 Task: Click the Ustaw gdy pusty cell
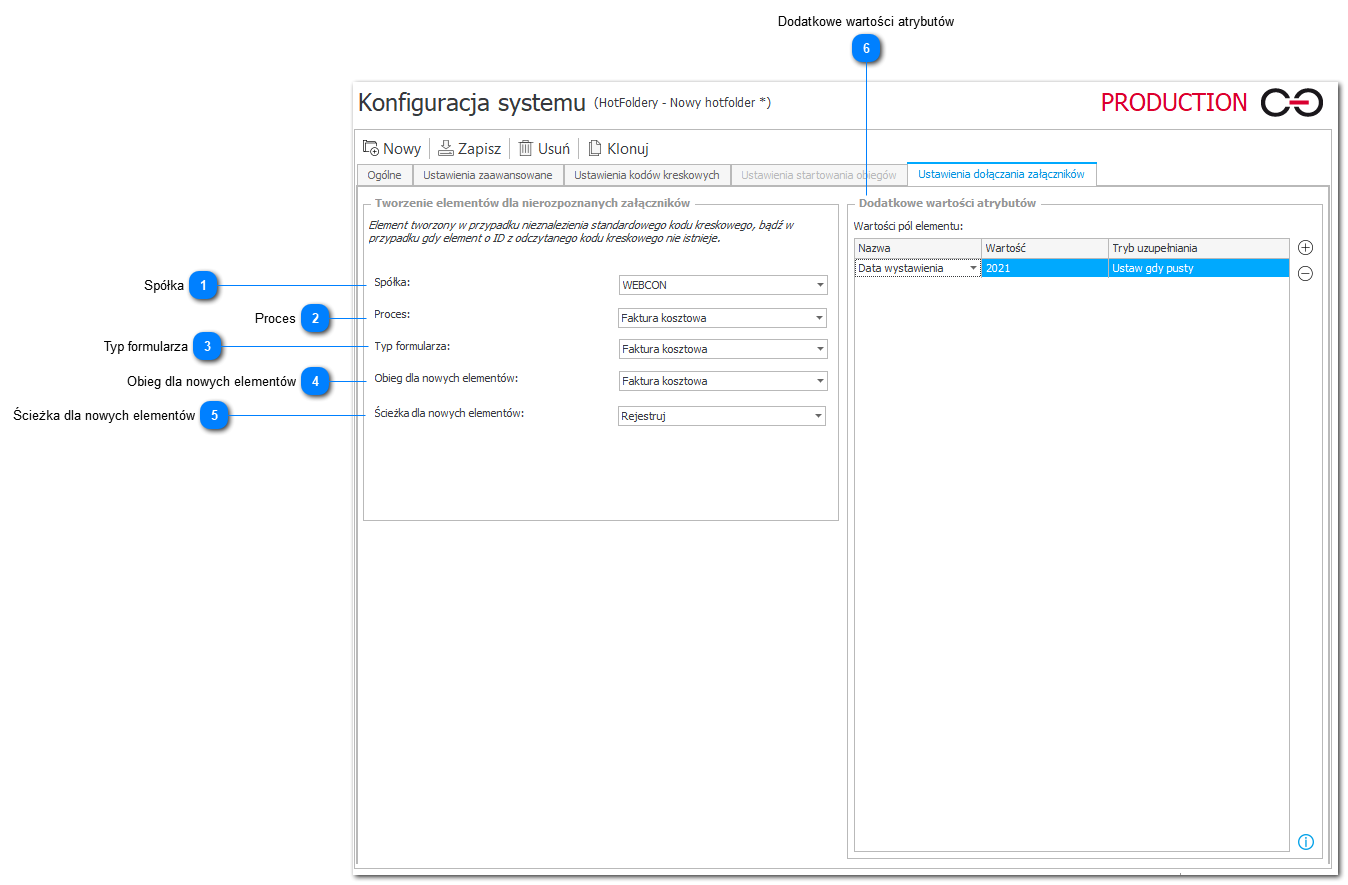click(1199, 268)
